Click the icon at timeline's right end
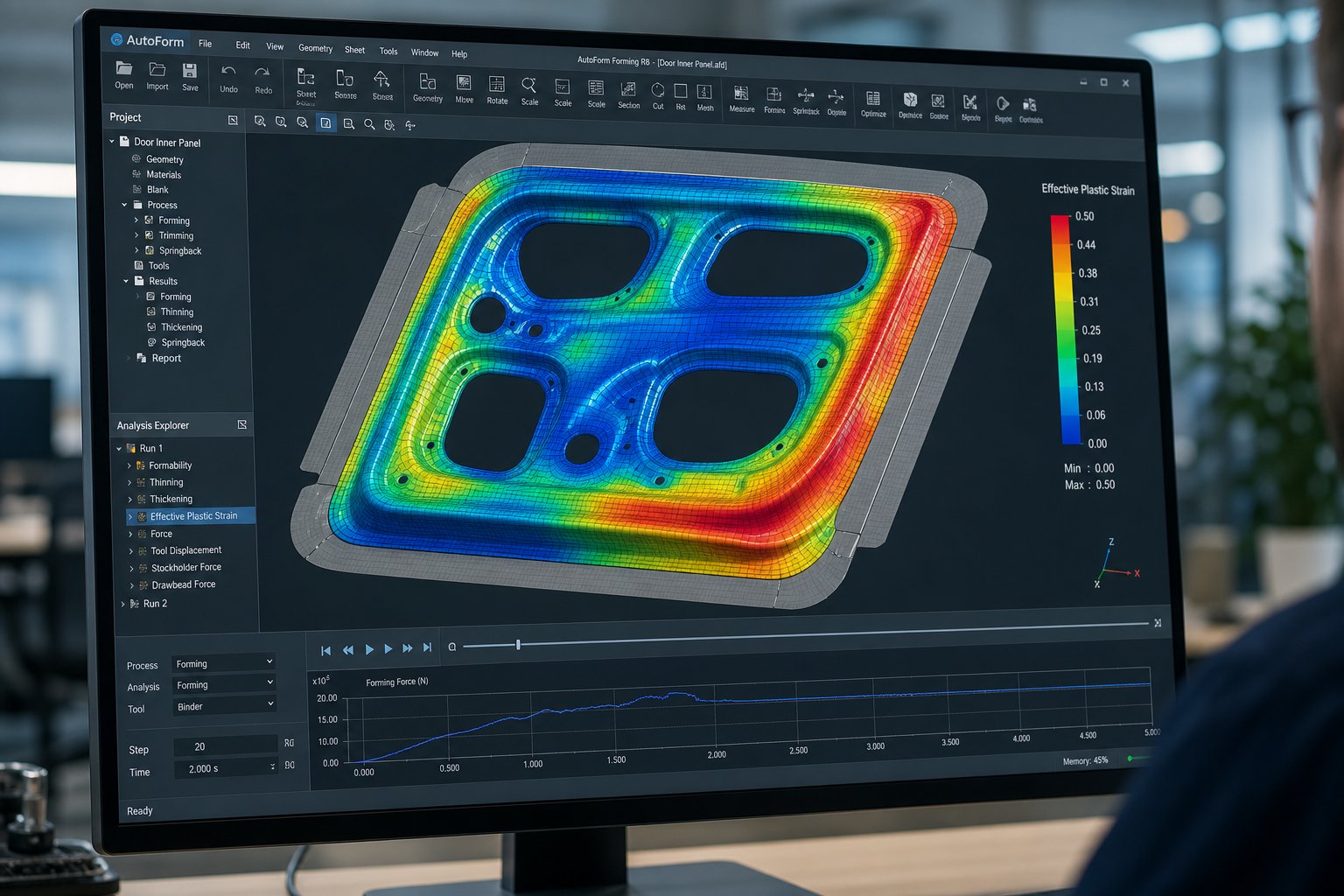This screenshot has height=896, width=1344. click(x=1158, y=623)
